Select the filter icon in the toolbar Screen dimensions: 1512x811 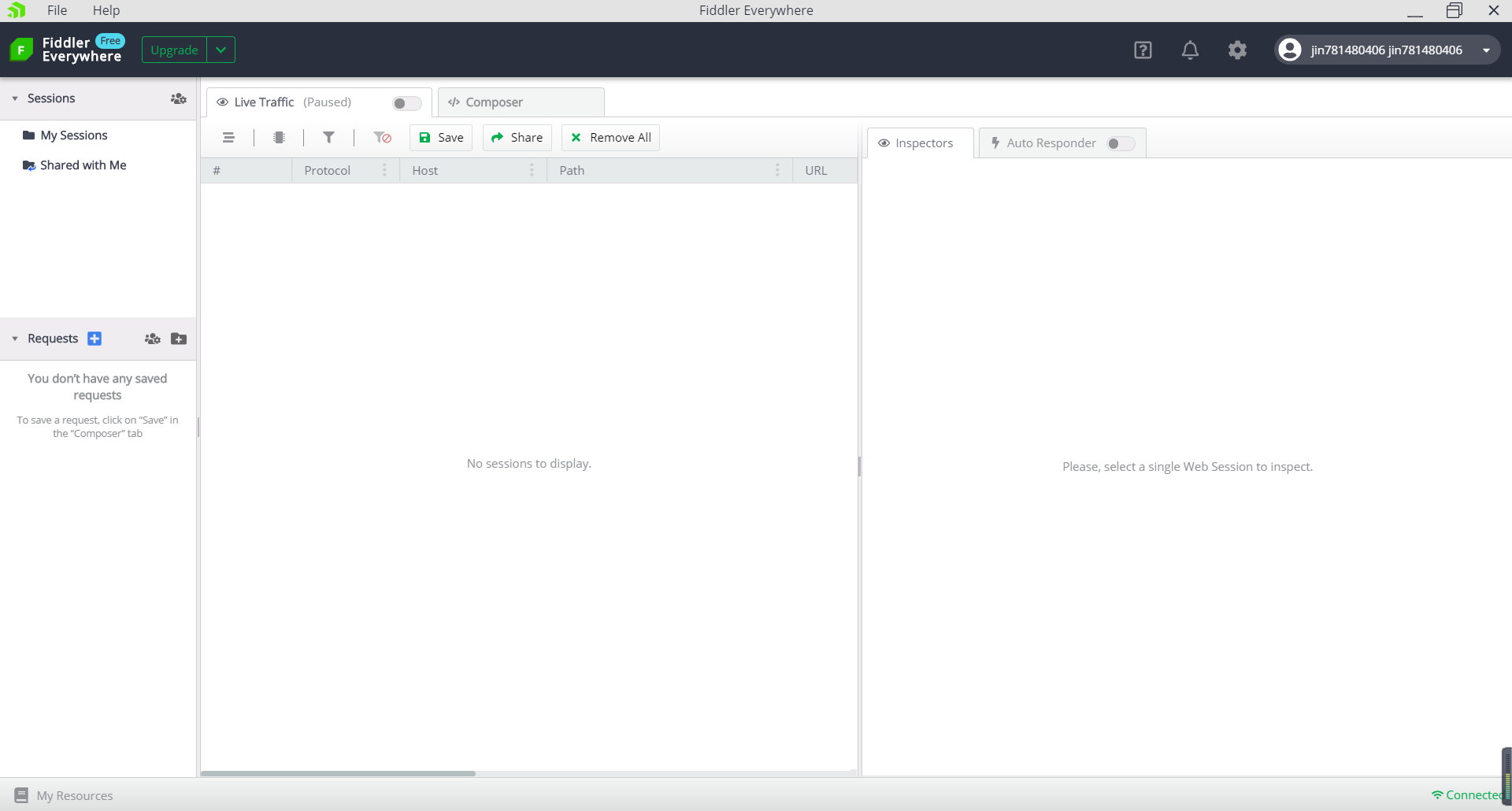tap(328, 137)
